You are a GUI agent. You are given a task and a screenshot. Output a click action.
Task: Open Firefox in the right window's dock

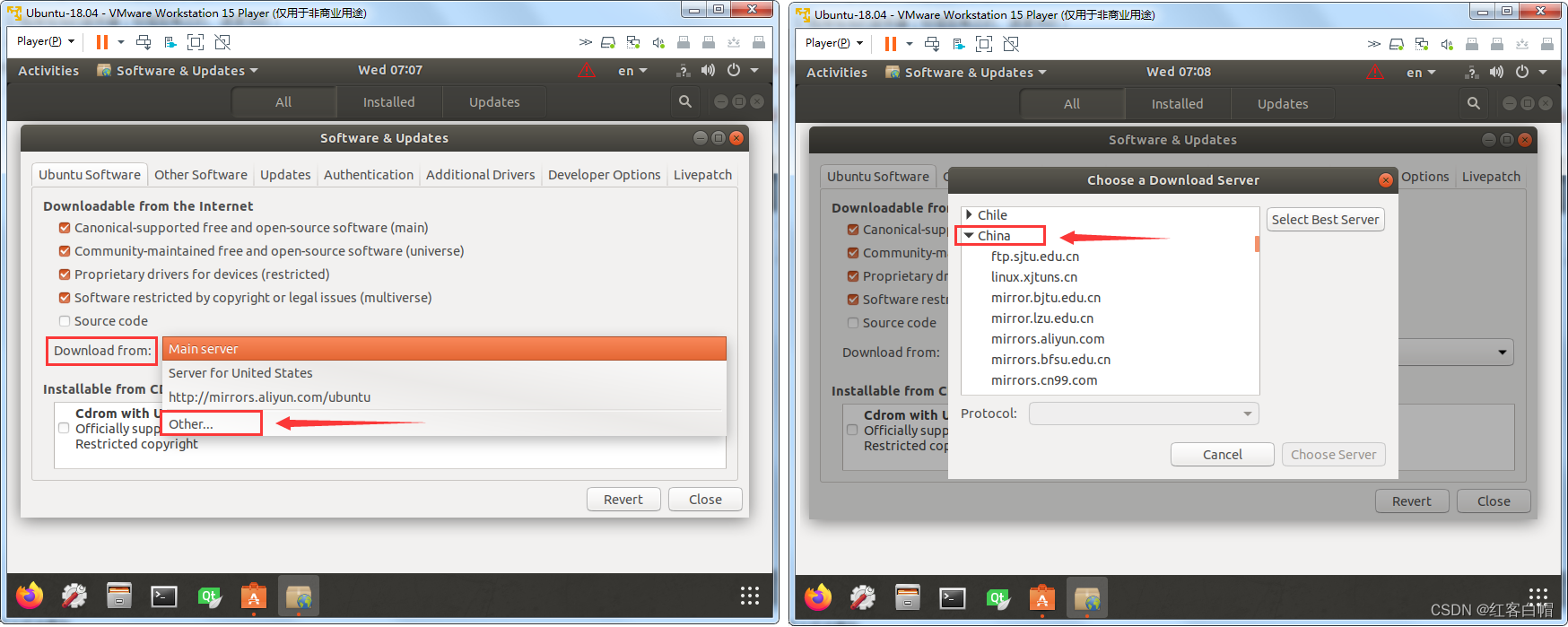pos(818,597)
